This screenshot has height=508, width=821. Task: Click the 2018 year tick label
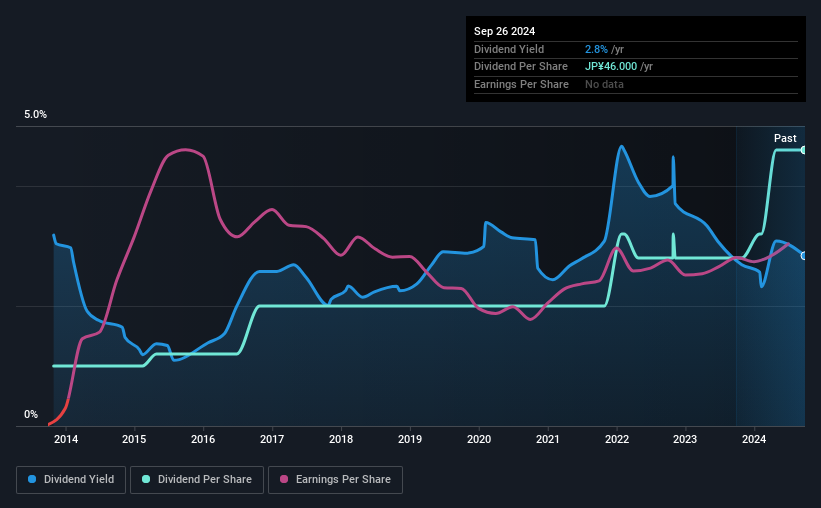341,439
